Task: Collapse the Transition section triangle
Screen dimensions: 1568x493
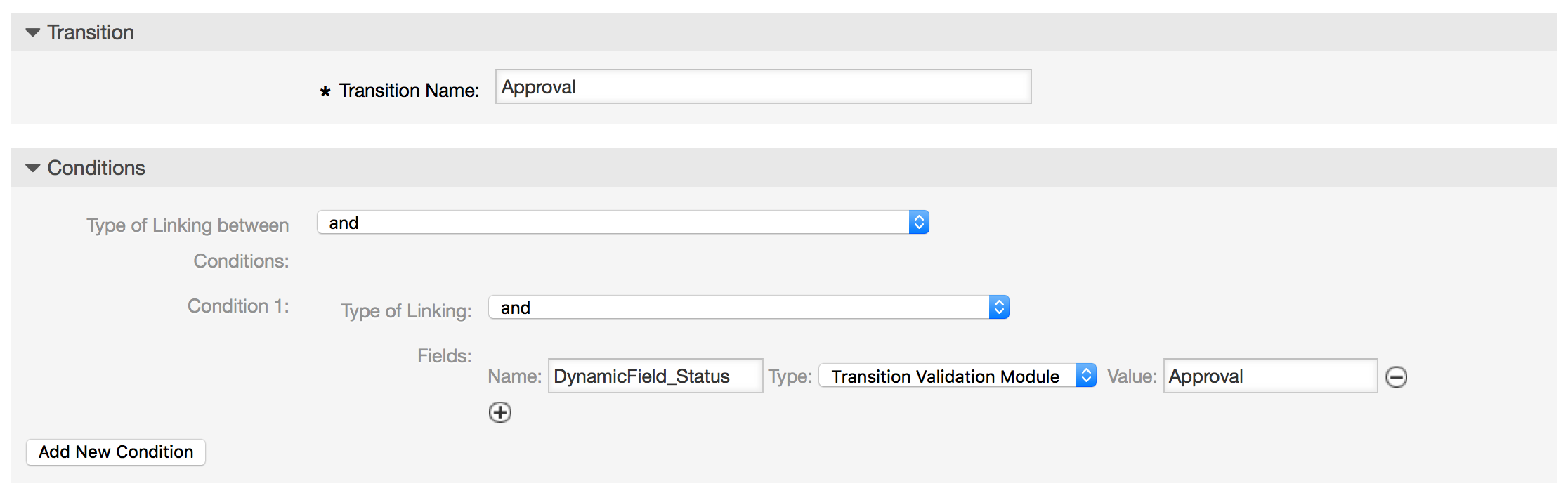Action: point(32,32)
